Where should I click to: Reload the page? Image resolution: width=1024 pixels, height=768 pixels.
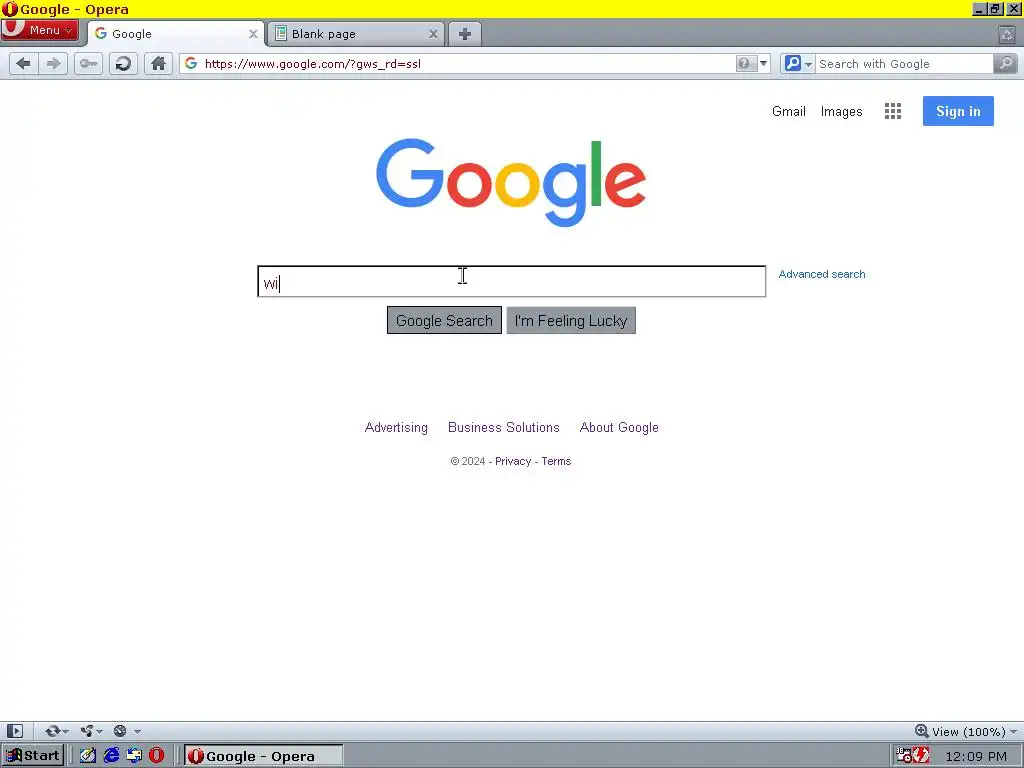(123, 63)
